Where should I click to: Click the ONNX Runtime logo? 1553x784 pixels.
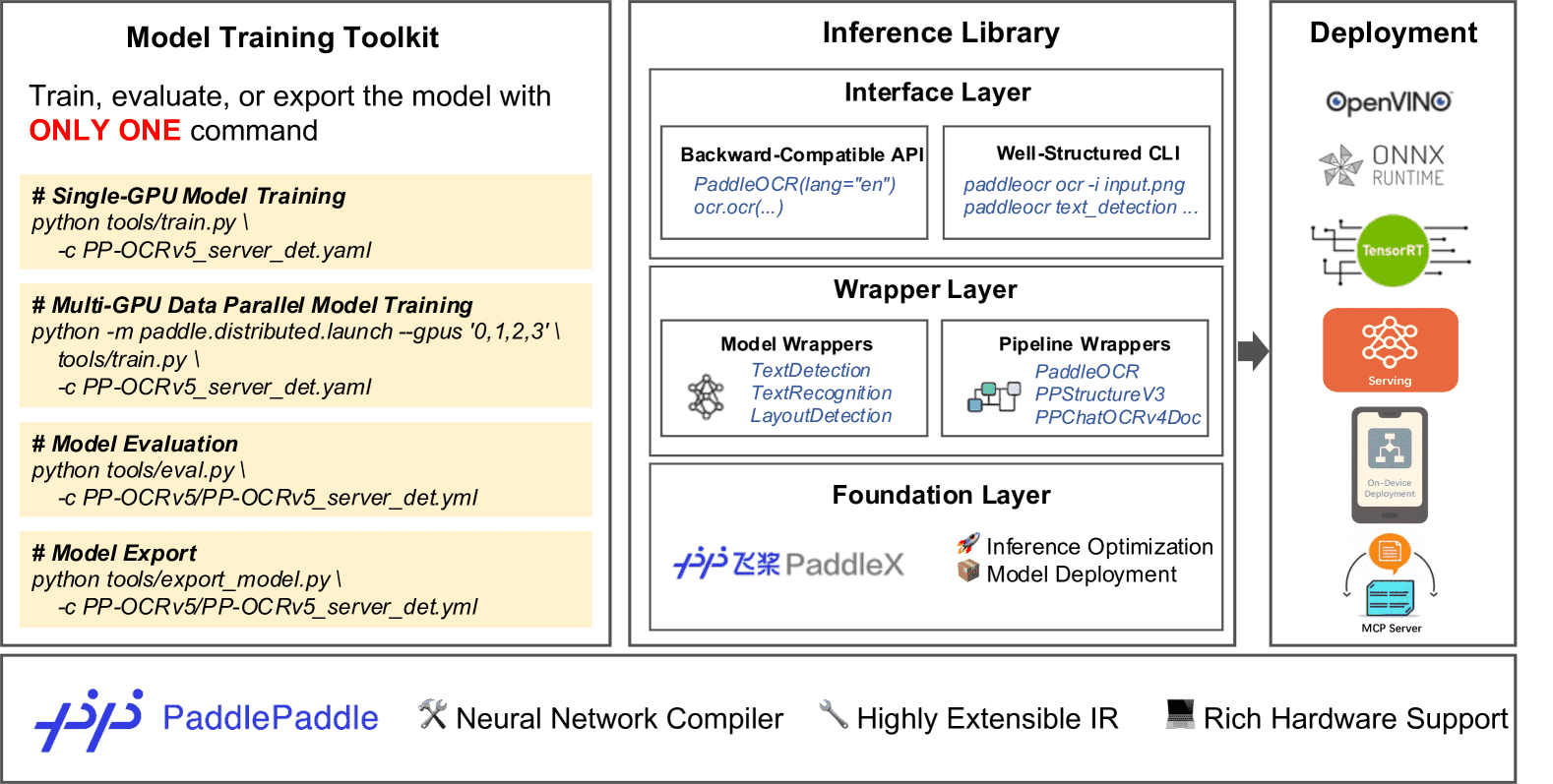point(1382,165)
